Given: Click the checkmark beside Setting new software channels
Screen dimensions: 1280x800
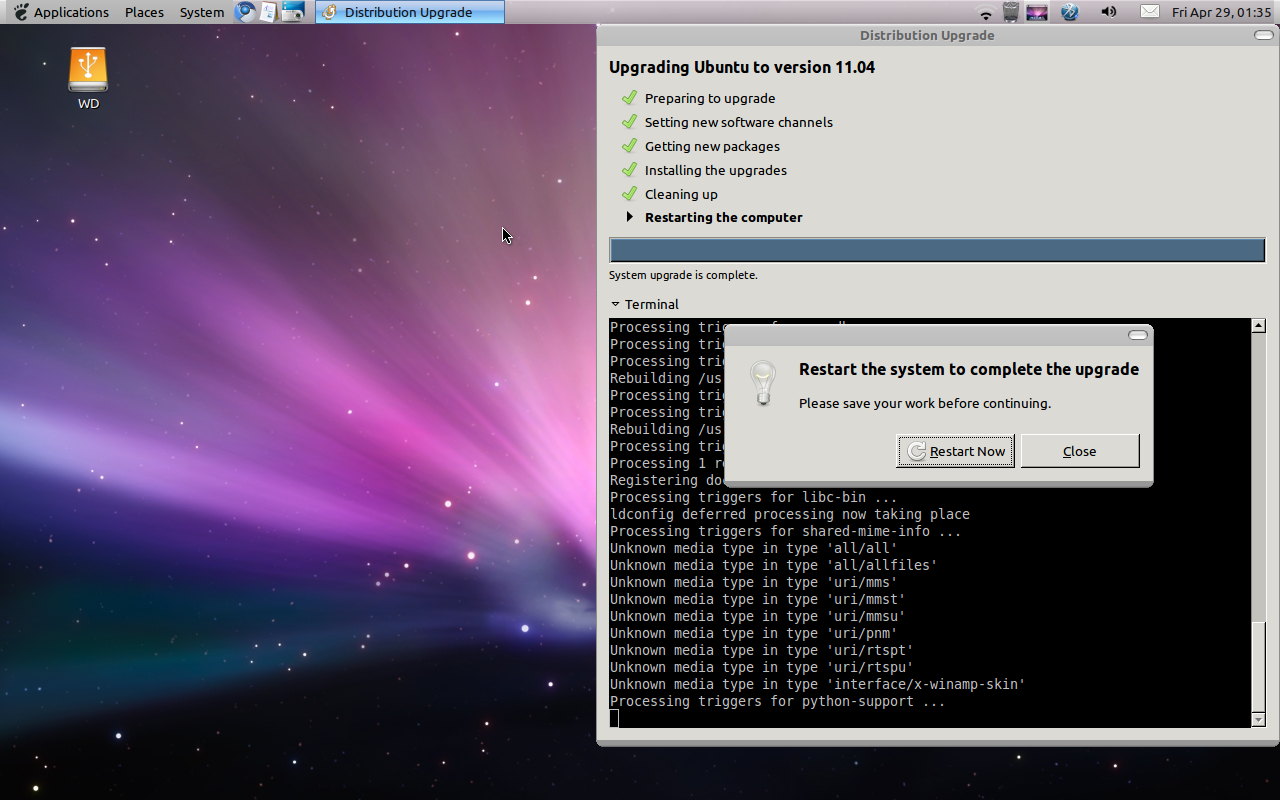Looking at the screenshot, I should pyautogui.click(x=629, y=121).
